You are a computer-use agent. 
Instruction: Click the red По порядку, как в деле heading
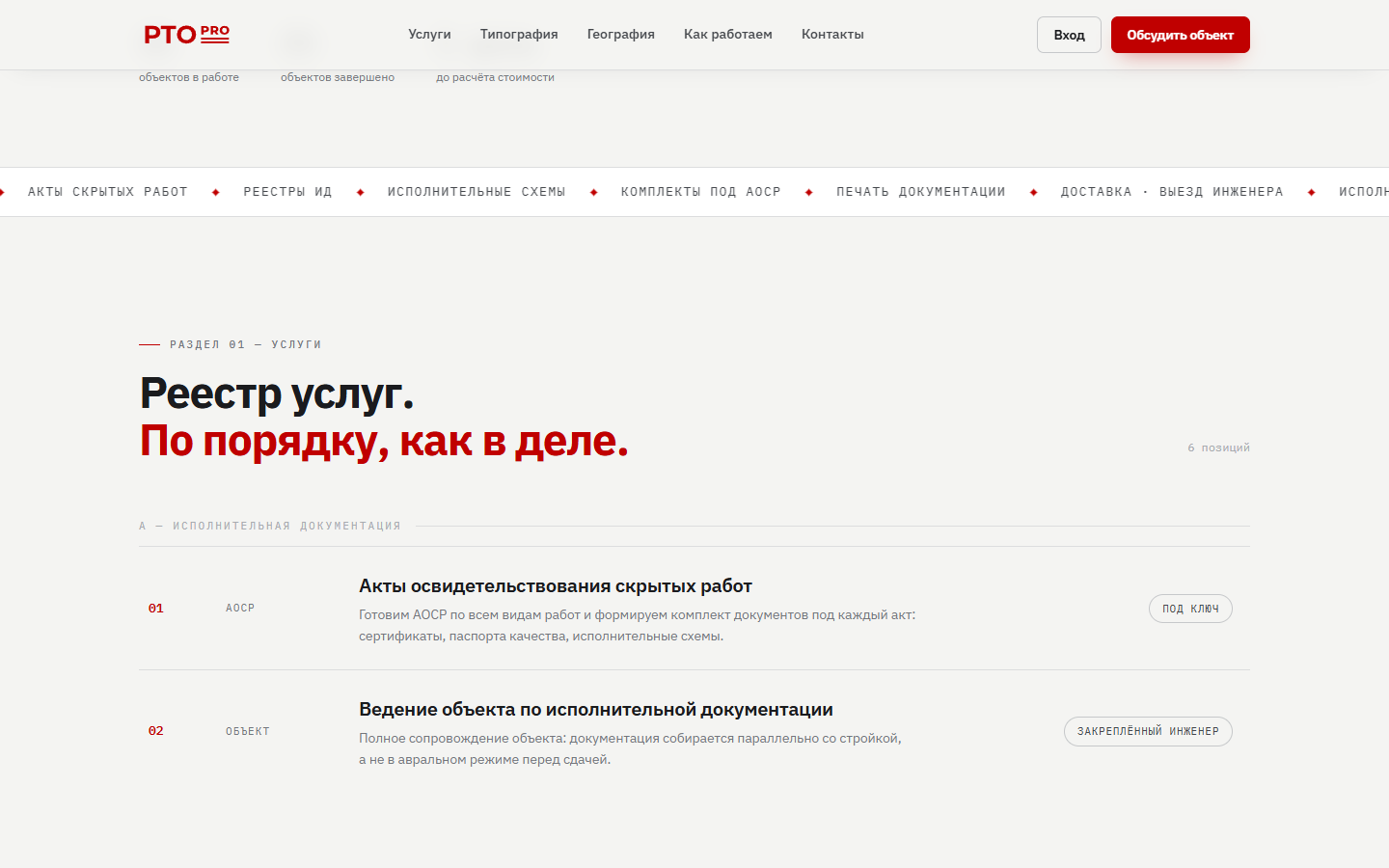(x=384, y=441)
